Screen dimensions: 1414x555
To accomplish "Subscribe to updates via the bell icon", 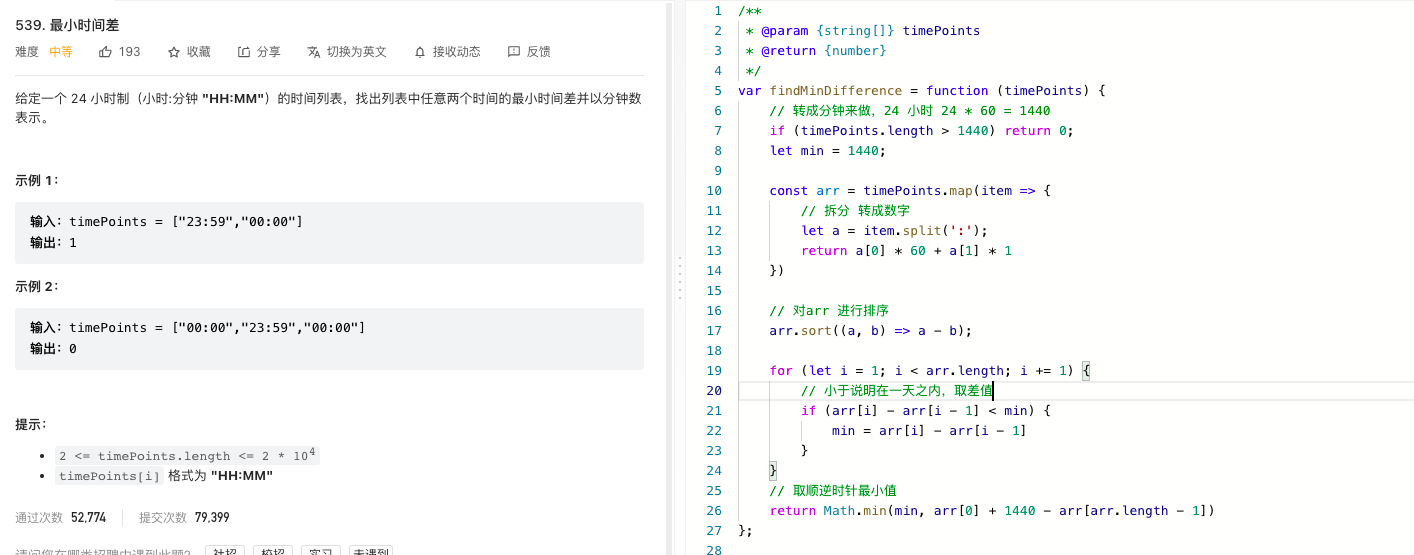I will click(x=420, y=52).
